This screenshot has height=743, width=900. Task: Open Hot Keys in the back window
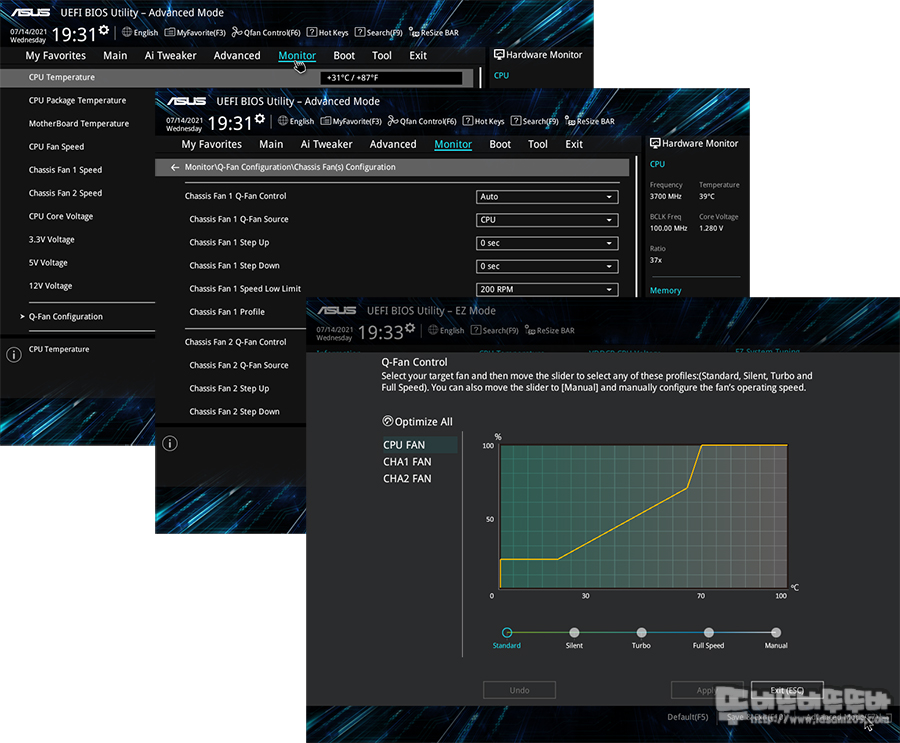point(328,33)
